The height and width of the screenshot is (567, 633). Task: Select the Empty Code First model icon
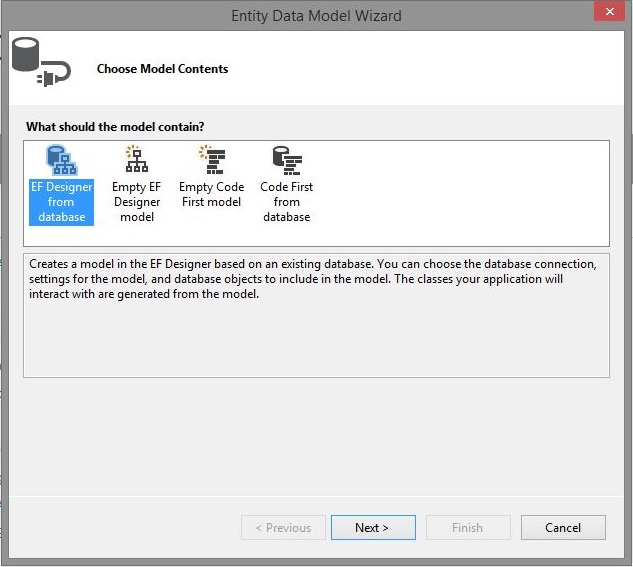click(211, 160)
